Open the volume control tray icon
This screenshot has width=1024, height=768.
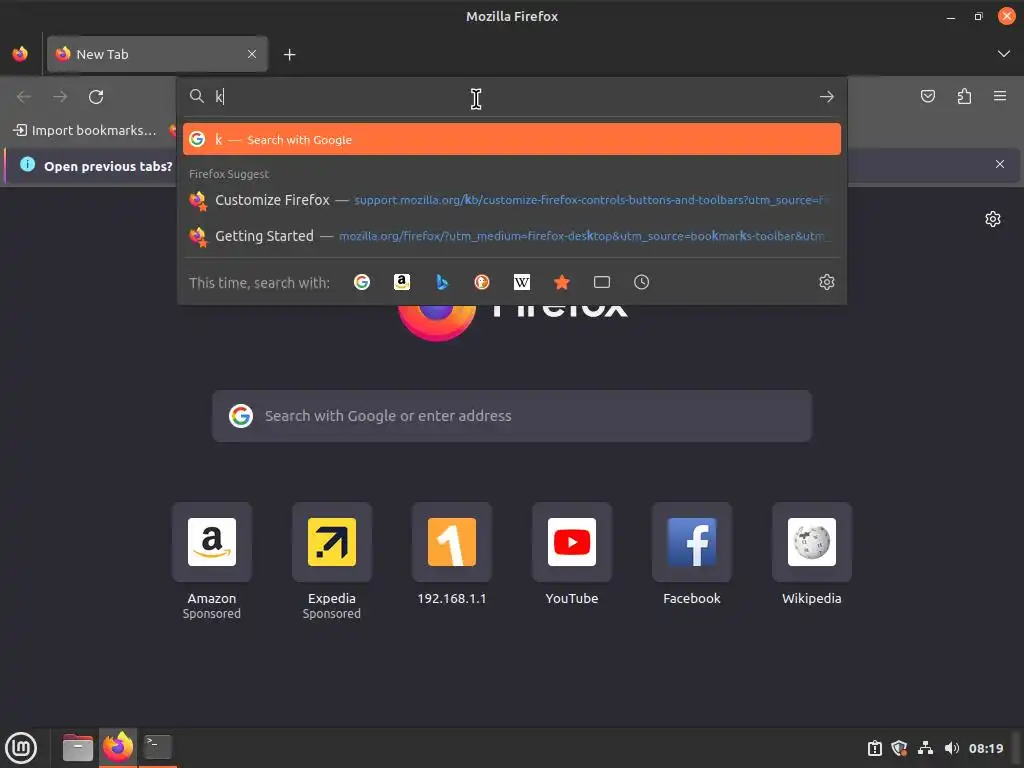(951, 748)
